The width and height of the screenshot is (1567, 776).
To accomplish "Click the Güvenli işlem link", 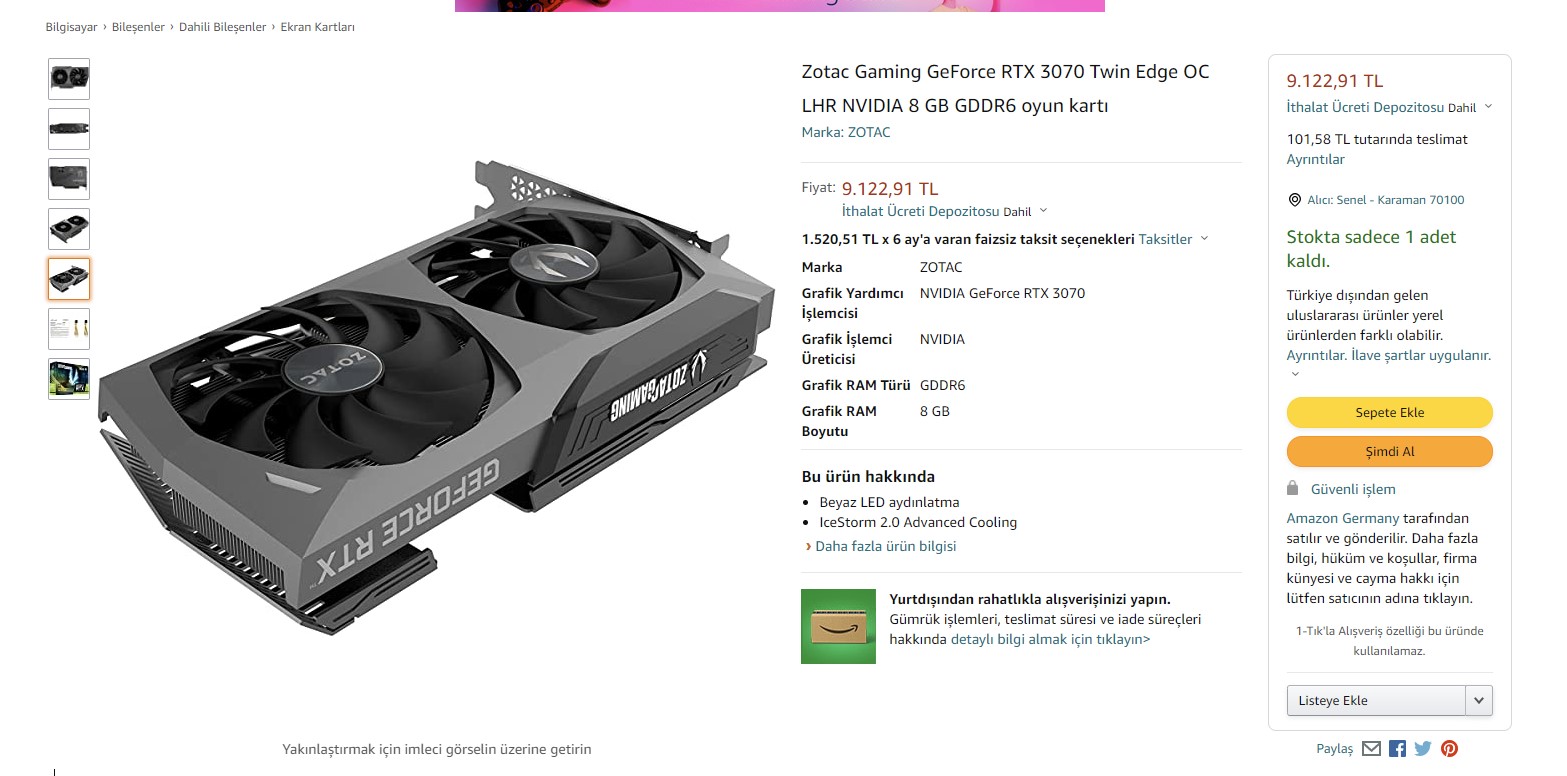I will (x=1353, y=489).
